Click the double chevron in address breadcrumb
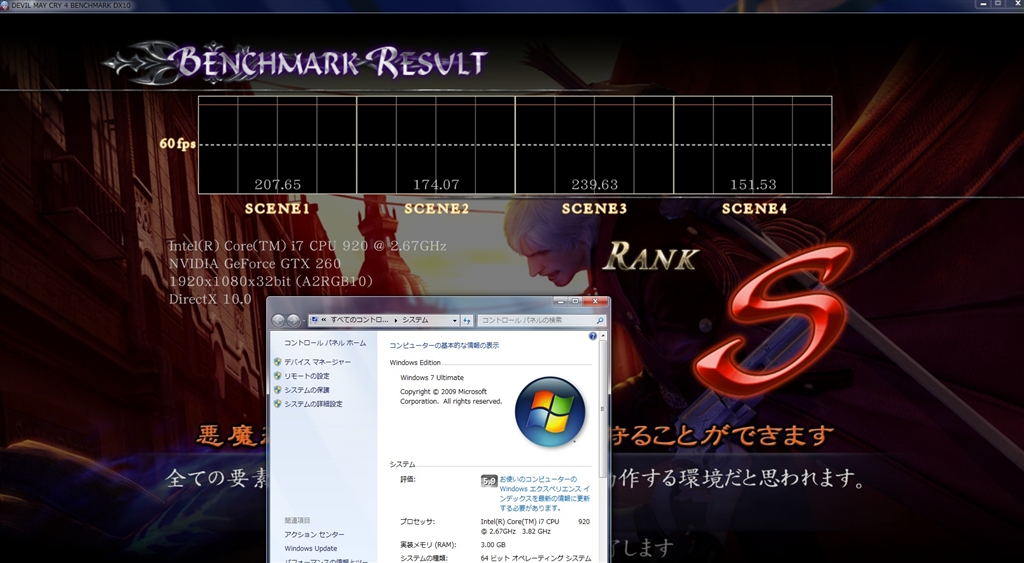 coord(324,320)
